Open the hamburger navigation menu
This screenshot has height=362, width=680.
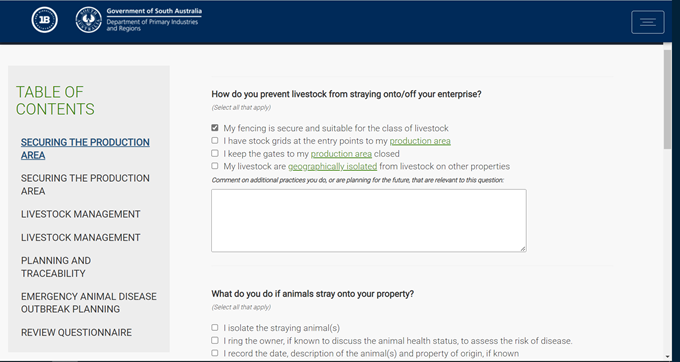click(647, 22)
